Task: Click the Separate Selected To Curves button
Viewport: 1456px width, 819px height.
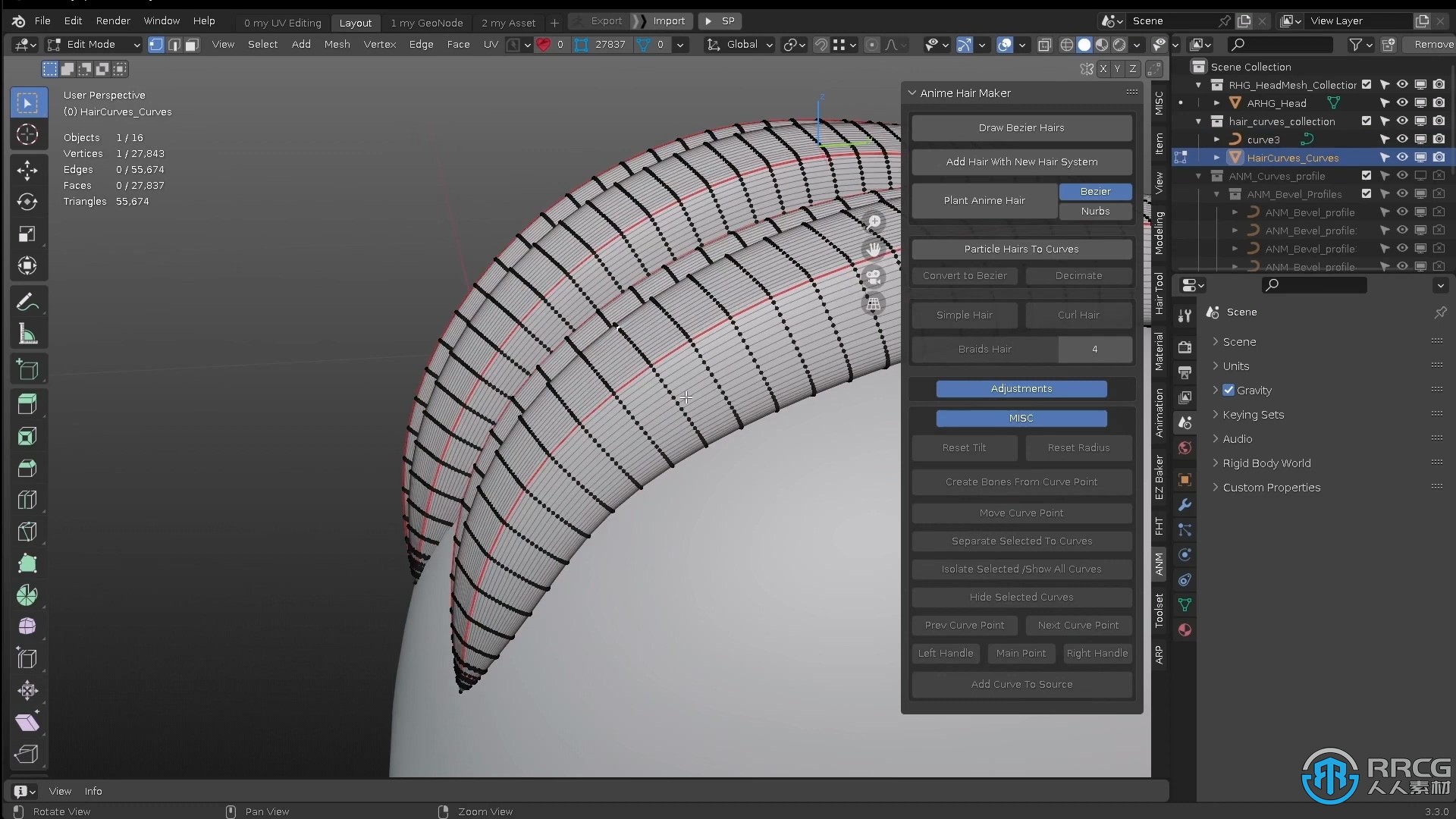Action: pyautogui.click(x=1022, y=541)
